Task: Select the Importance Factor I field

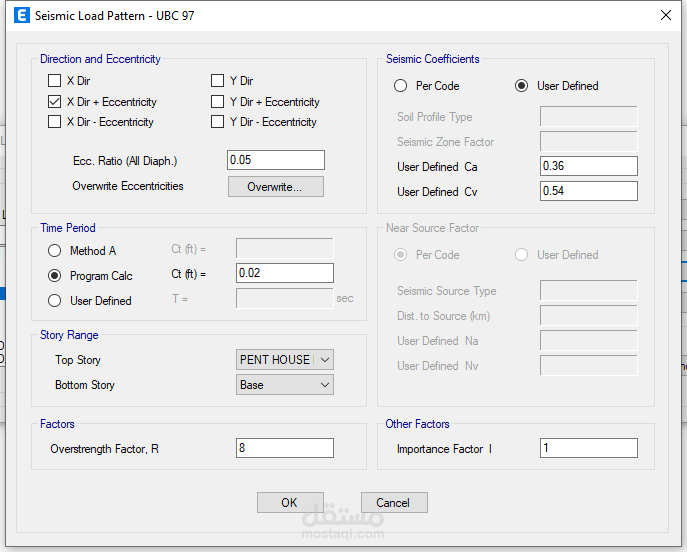Action: point(588,449)
